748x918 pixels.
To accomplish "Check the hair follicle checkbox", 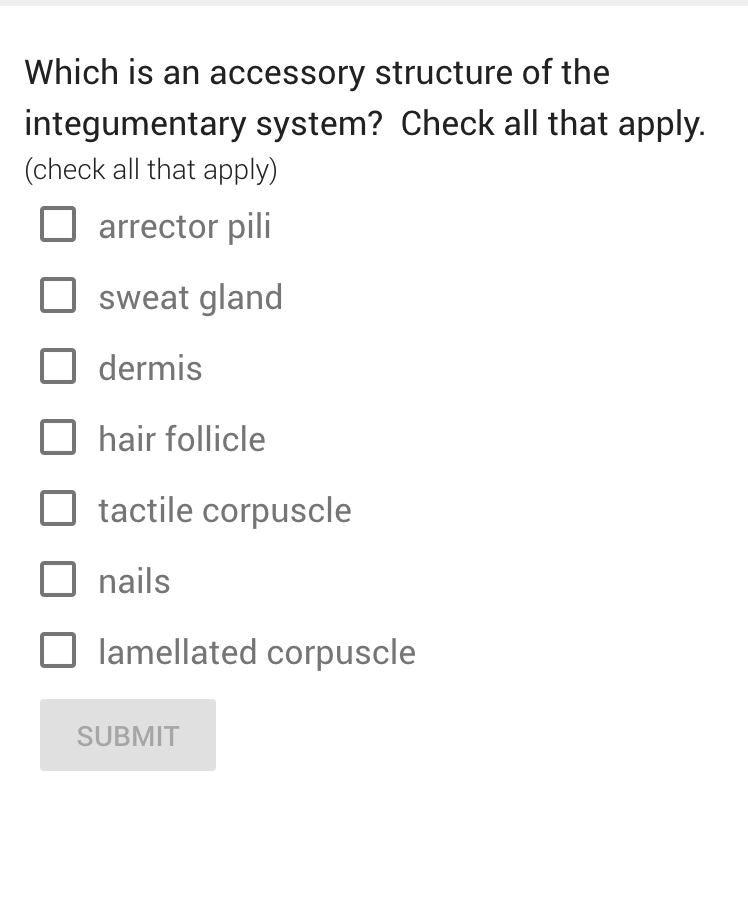I will pyautogui.click(x=58, y=437).
